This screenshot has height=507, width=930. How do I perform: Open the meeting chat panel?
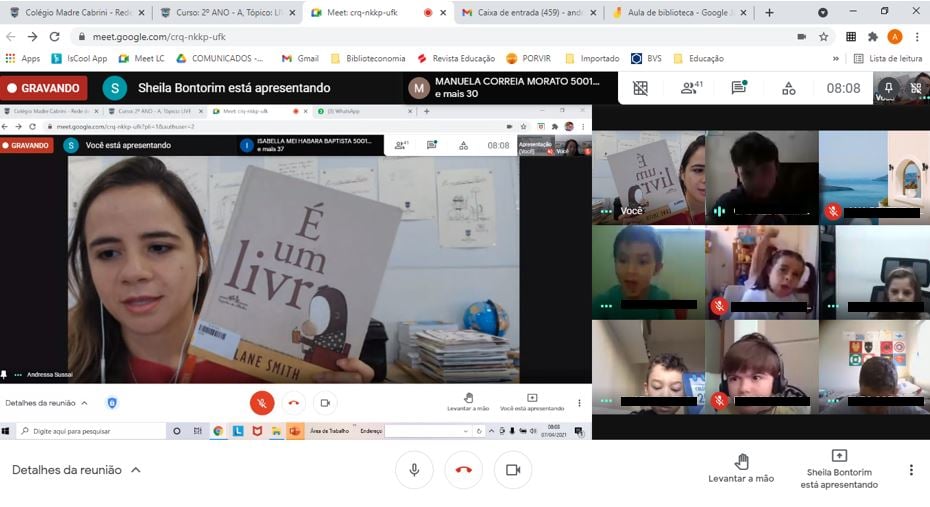pyautogui.click(x=739, y=88)
